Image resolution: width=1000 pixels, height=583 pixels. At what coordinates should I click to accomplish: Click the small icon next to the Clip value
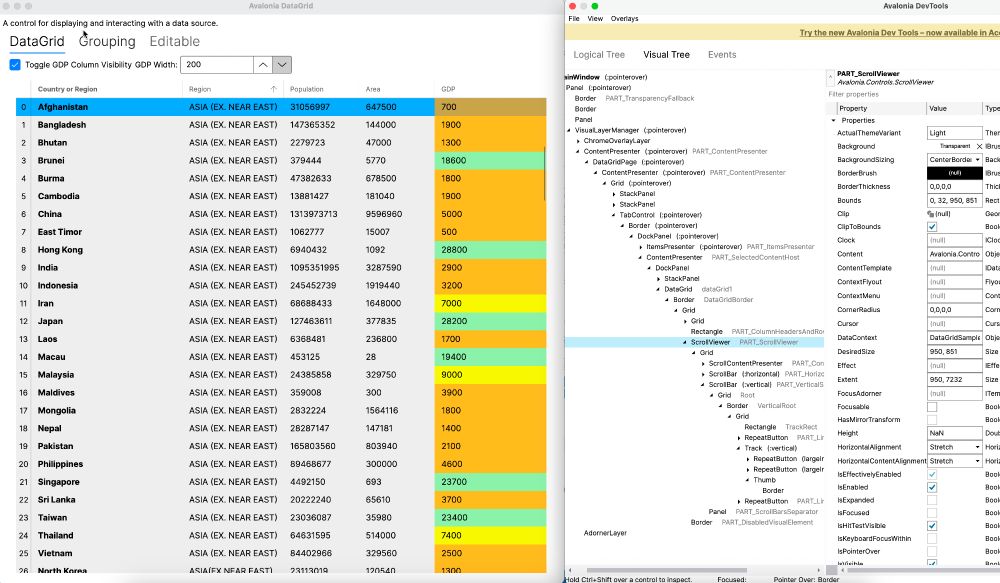pos(930,214)
